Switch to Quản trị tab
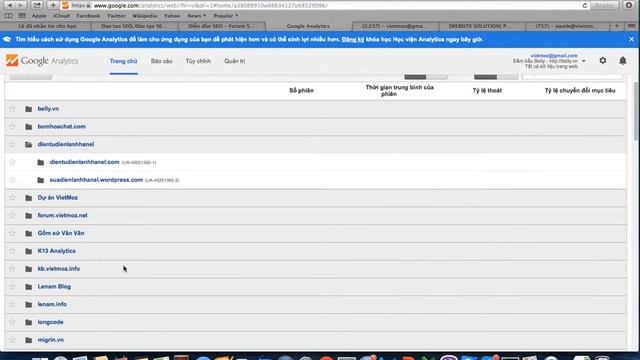Viewport: 640px width, 360px height. (x=235, y=61)
